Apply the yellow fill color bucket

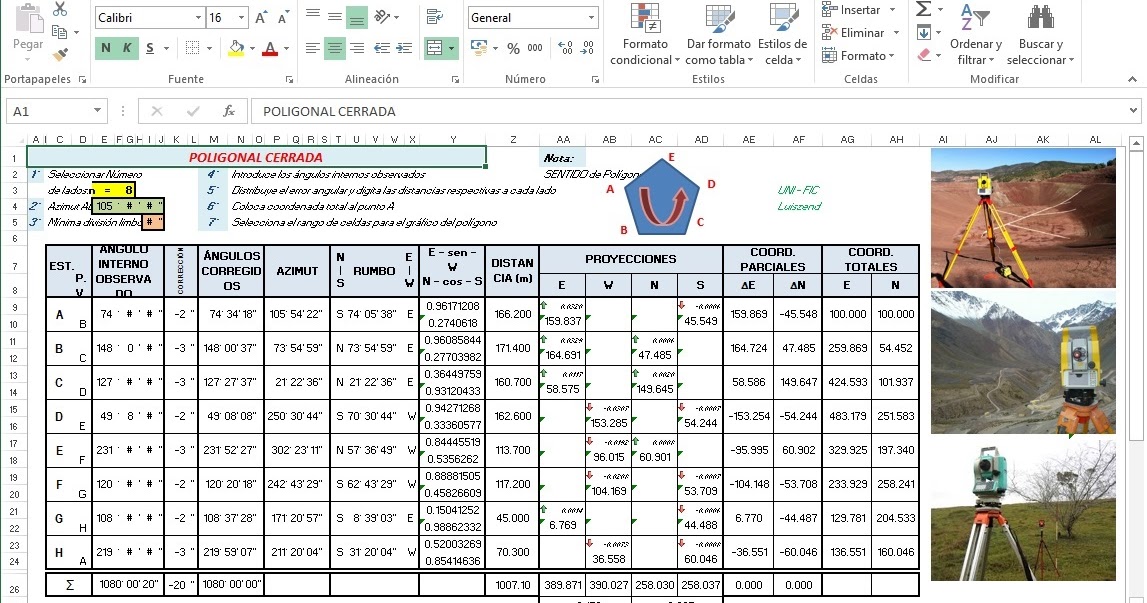[236, 48]
